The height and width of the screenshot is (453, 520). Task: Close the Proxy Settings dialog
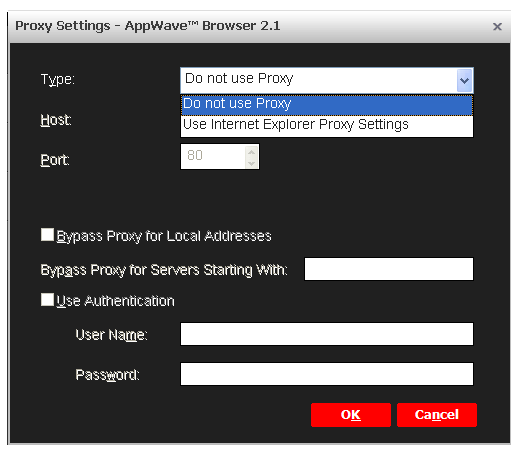pos(497,26)
